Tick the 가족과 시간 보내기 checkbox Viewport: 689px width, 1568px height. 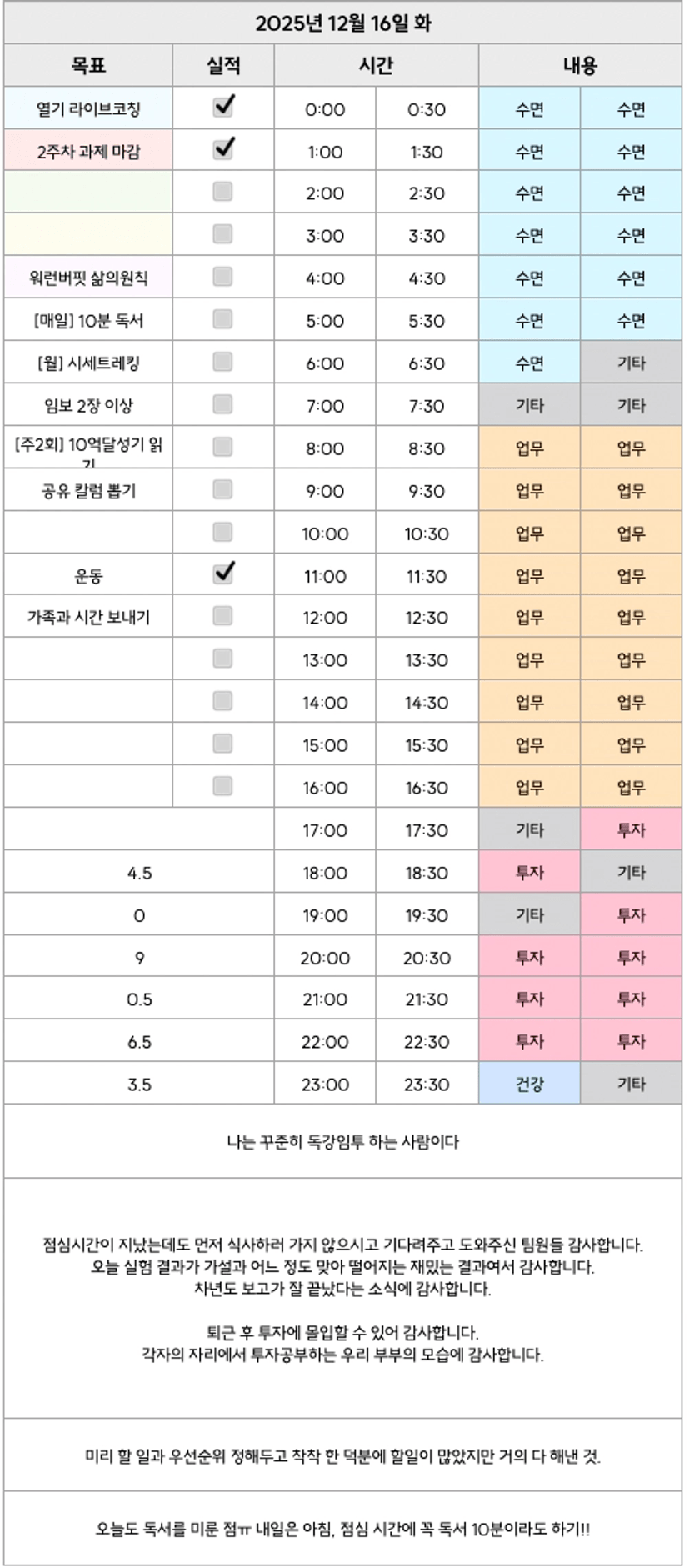[x=222, y=616]
